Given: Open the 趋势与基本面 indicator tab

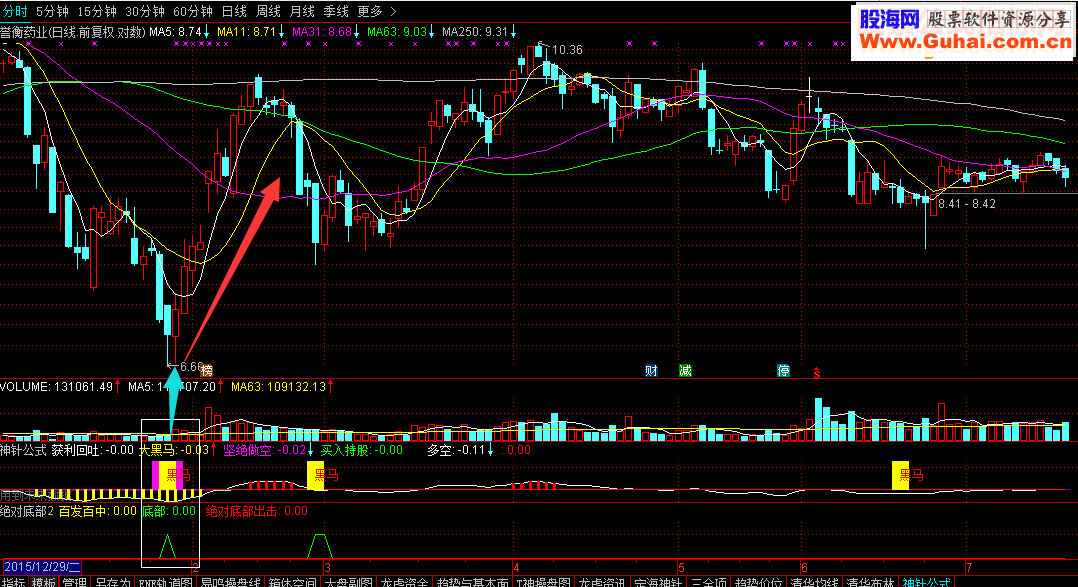Looking at the screenshot, I should coord(473,582).
